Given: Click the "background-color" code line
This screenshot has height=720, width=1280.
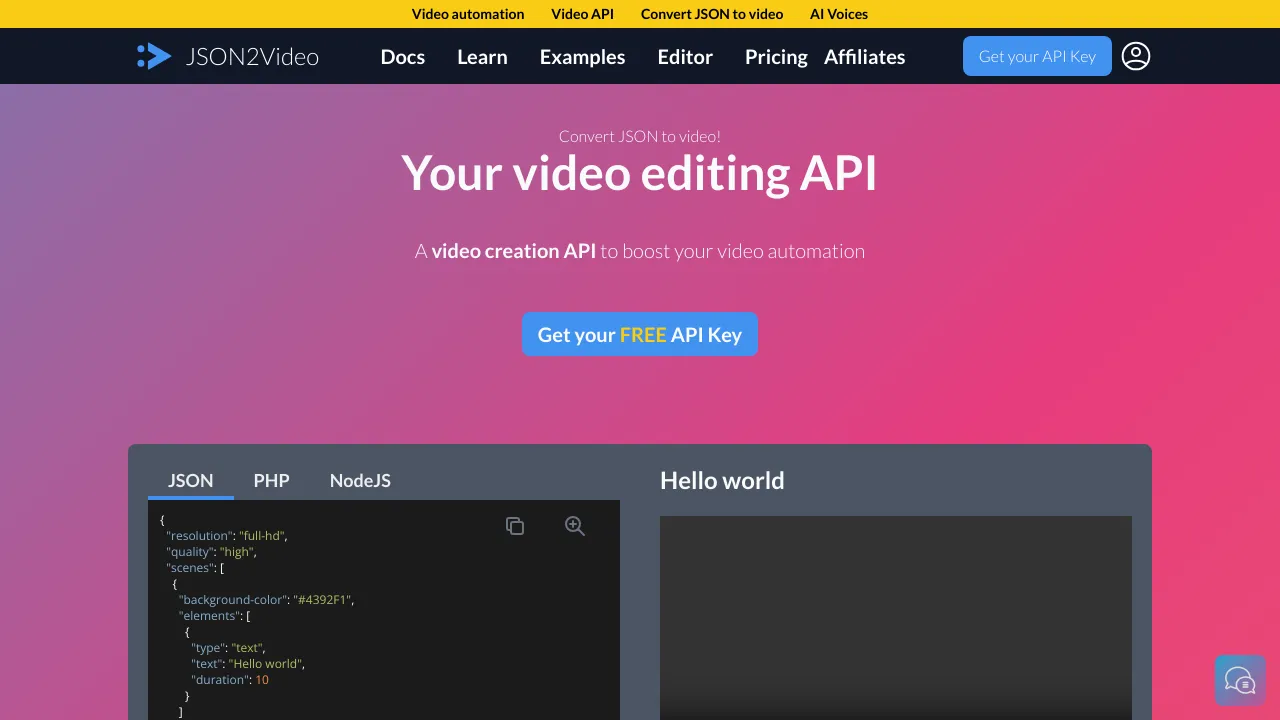Looking at the screenshot, I should tap(267, 600).
